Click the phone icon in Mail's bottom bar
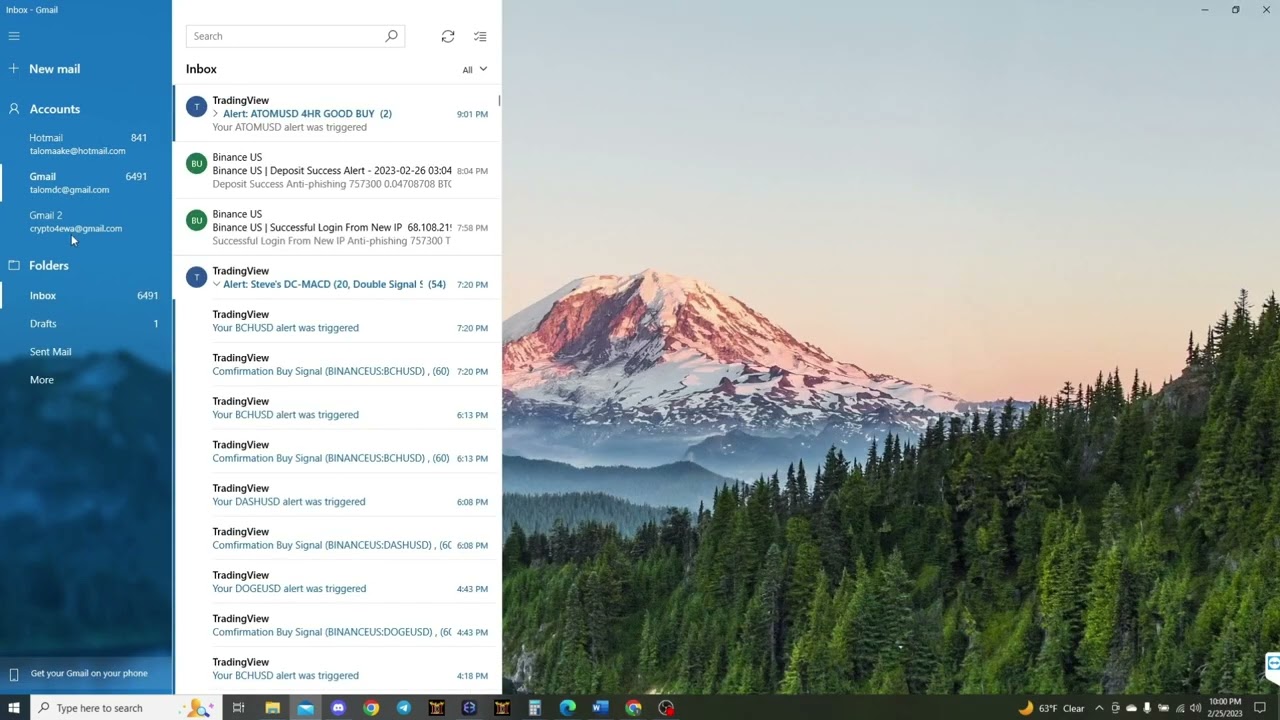This screenshot has width=1280, height=720. click(x=14, y=674)
